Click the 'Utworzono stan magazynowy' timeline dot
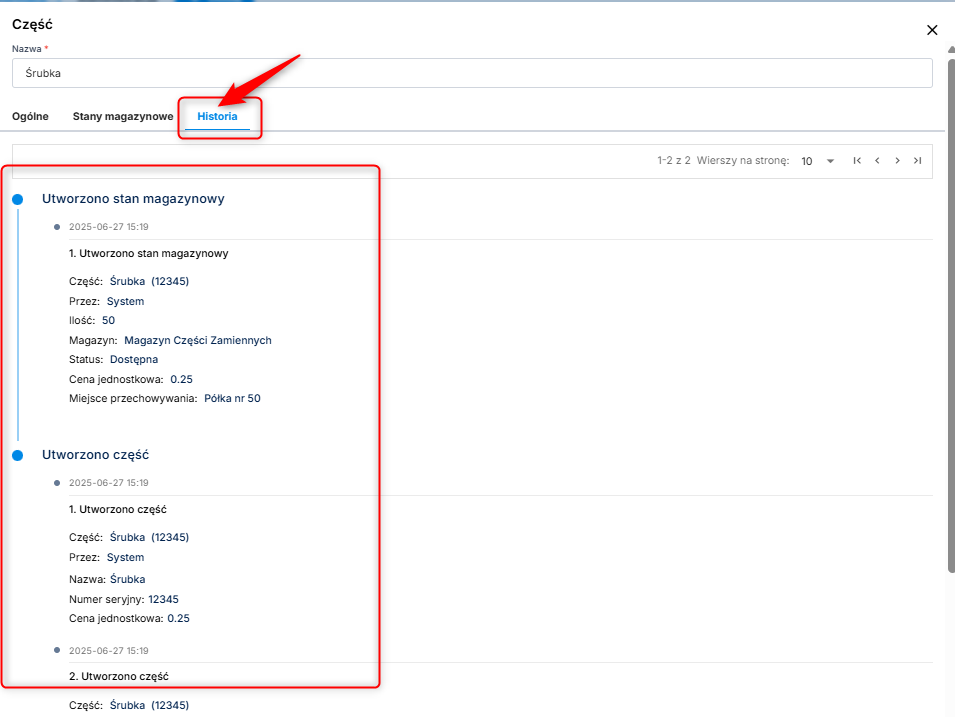Image resolution: width=955 pixels, height=717 pixels. pyautogui.click(x=17, y=200)
